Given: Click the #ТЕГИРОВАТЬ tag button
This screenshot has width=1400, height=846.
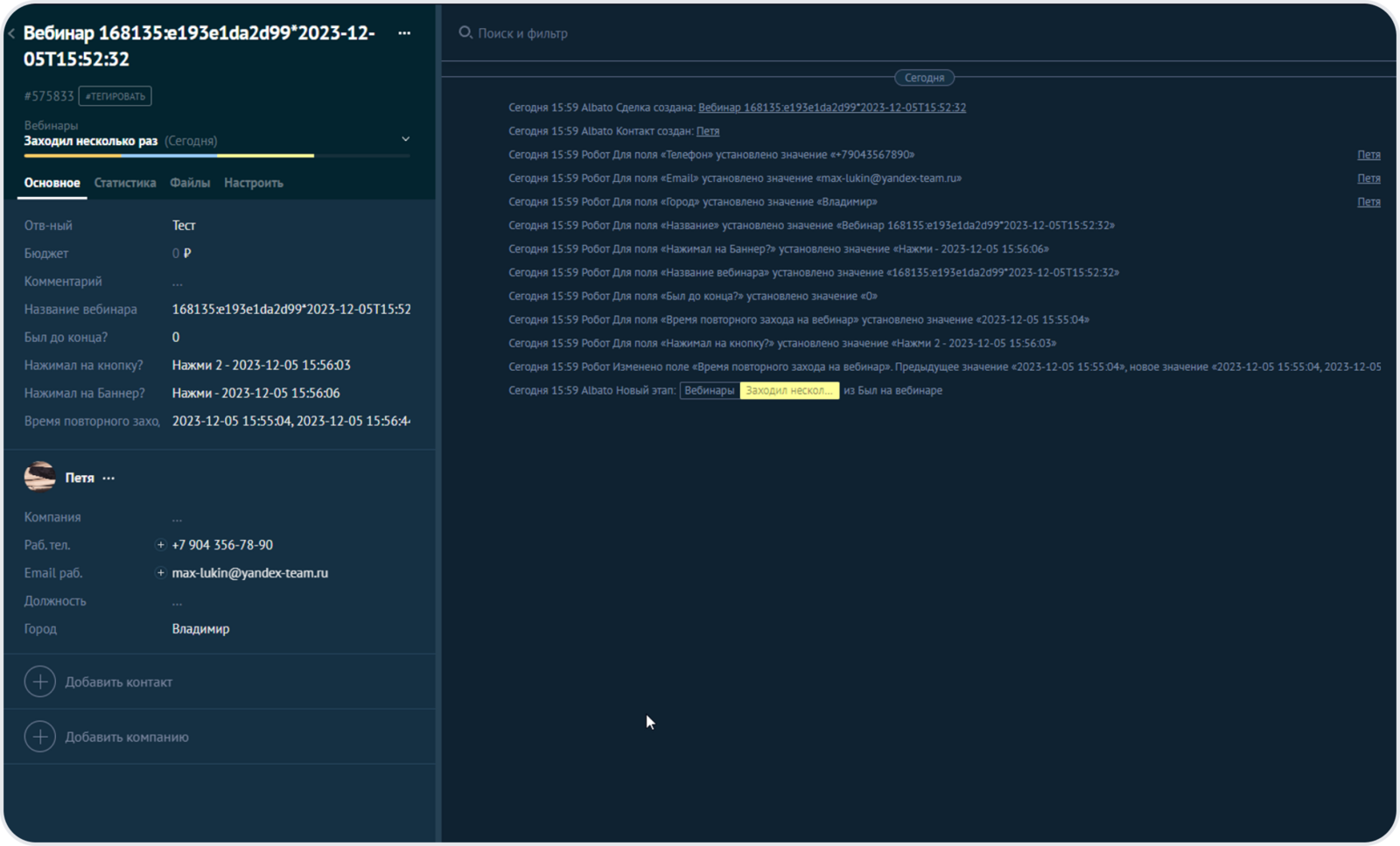Looking at the screenshot, I should point(115,96).
